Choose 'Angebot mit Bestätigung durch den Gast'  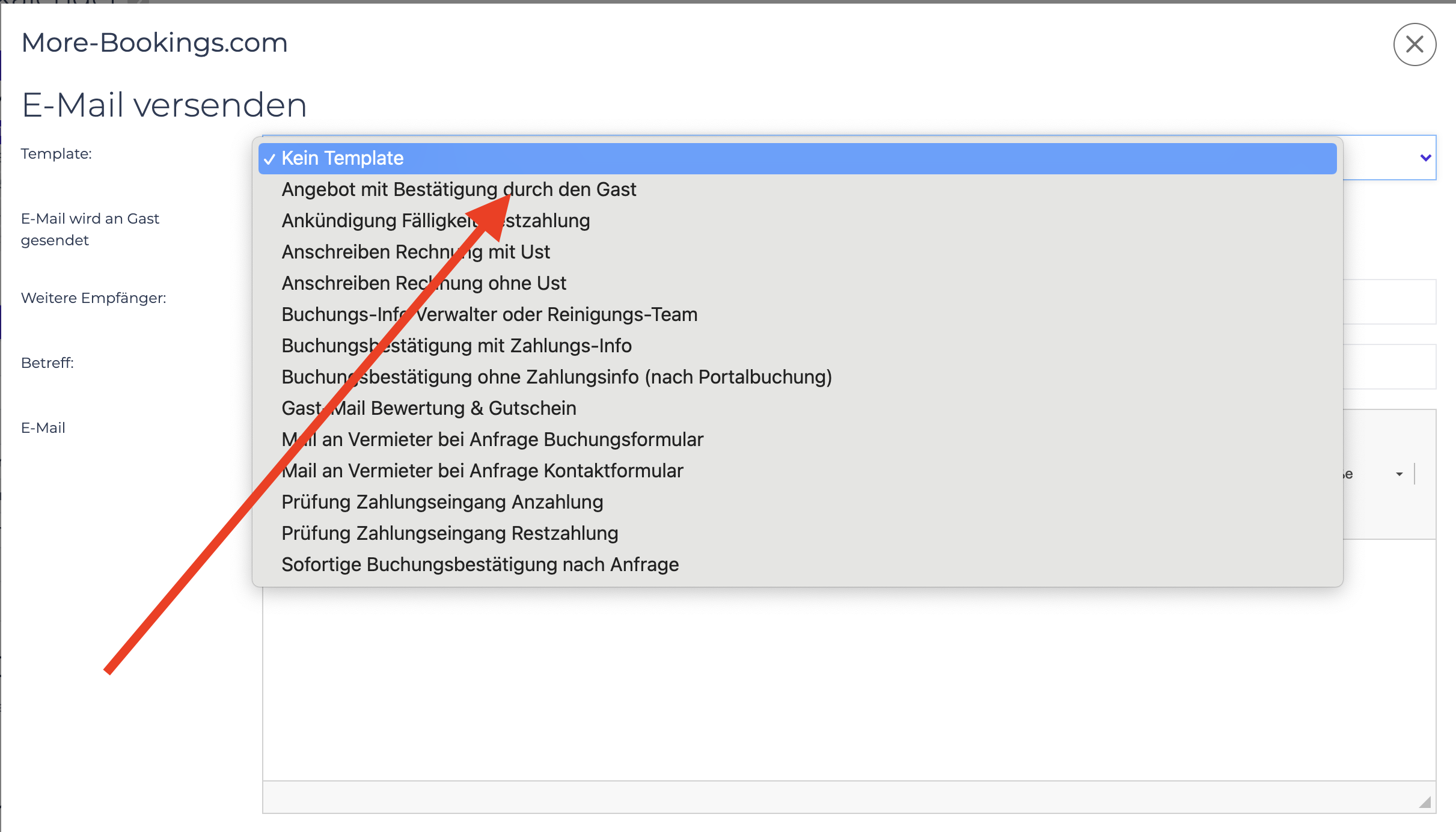[797, 189]
